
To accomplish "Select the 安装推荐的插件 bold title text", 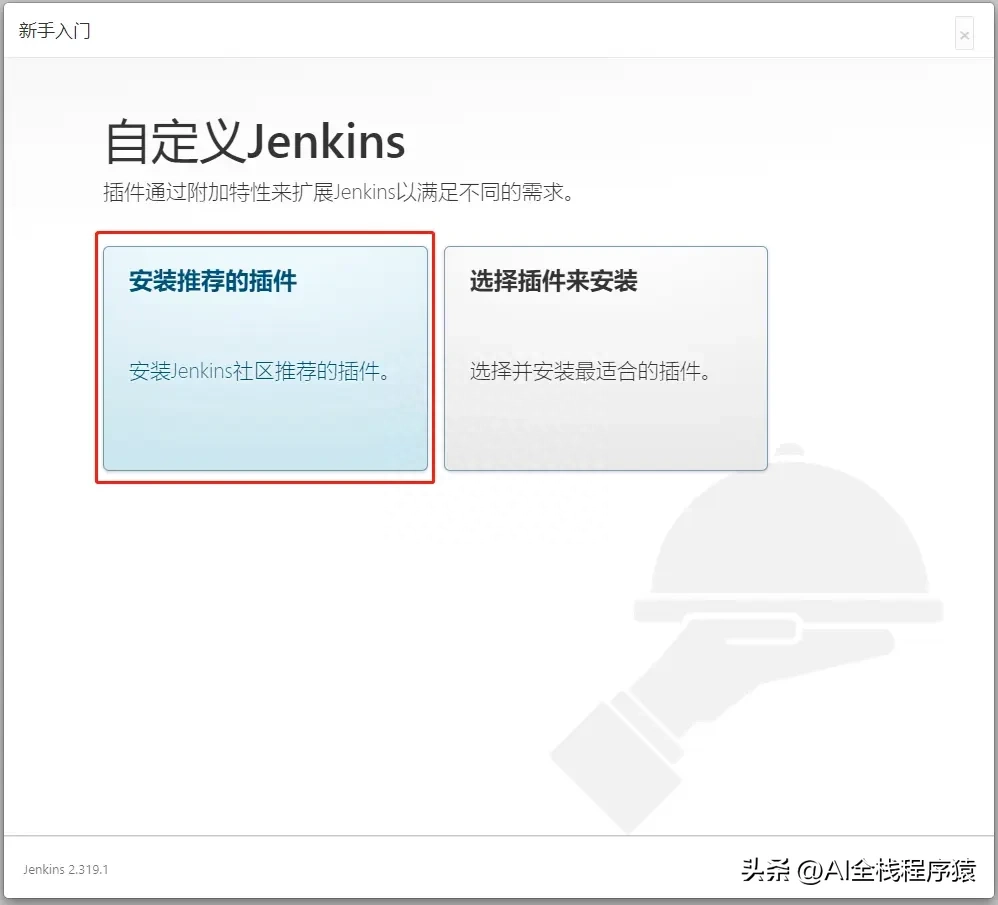I will pos(213,281).
